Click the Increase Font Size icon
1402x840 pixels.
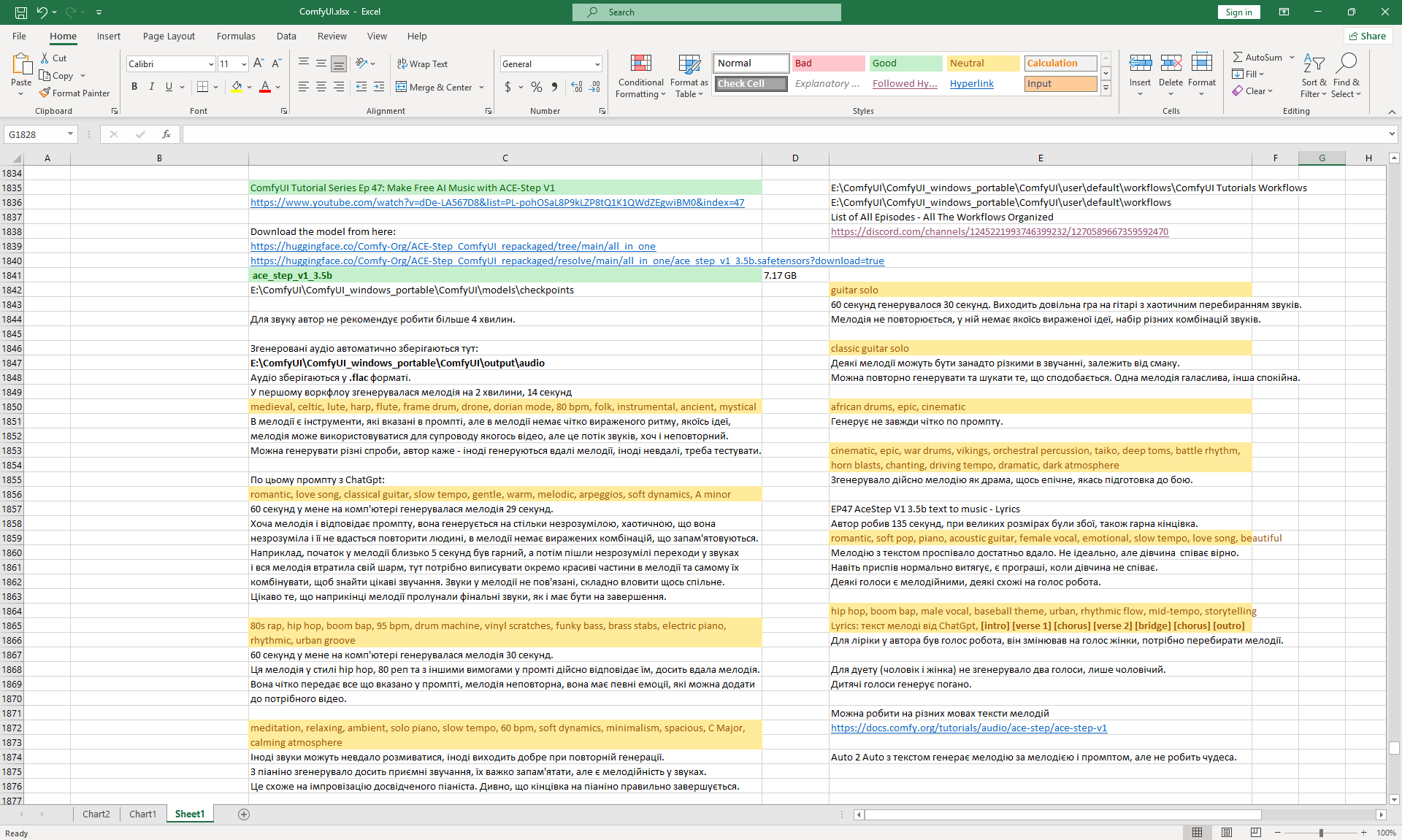258,63
